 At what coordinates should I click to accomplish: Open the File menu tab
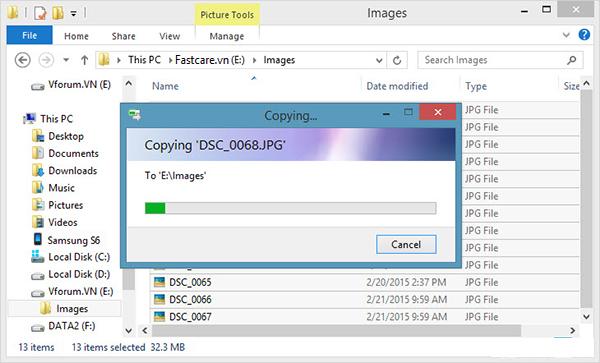29,36
